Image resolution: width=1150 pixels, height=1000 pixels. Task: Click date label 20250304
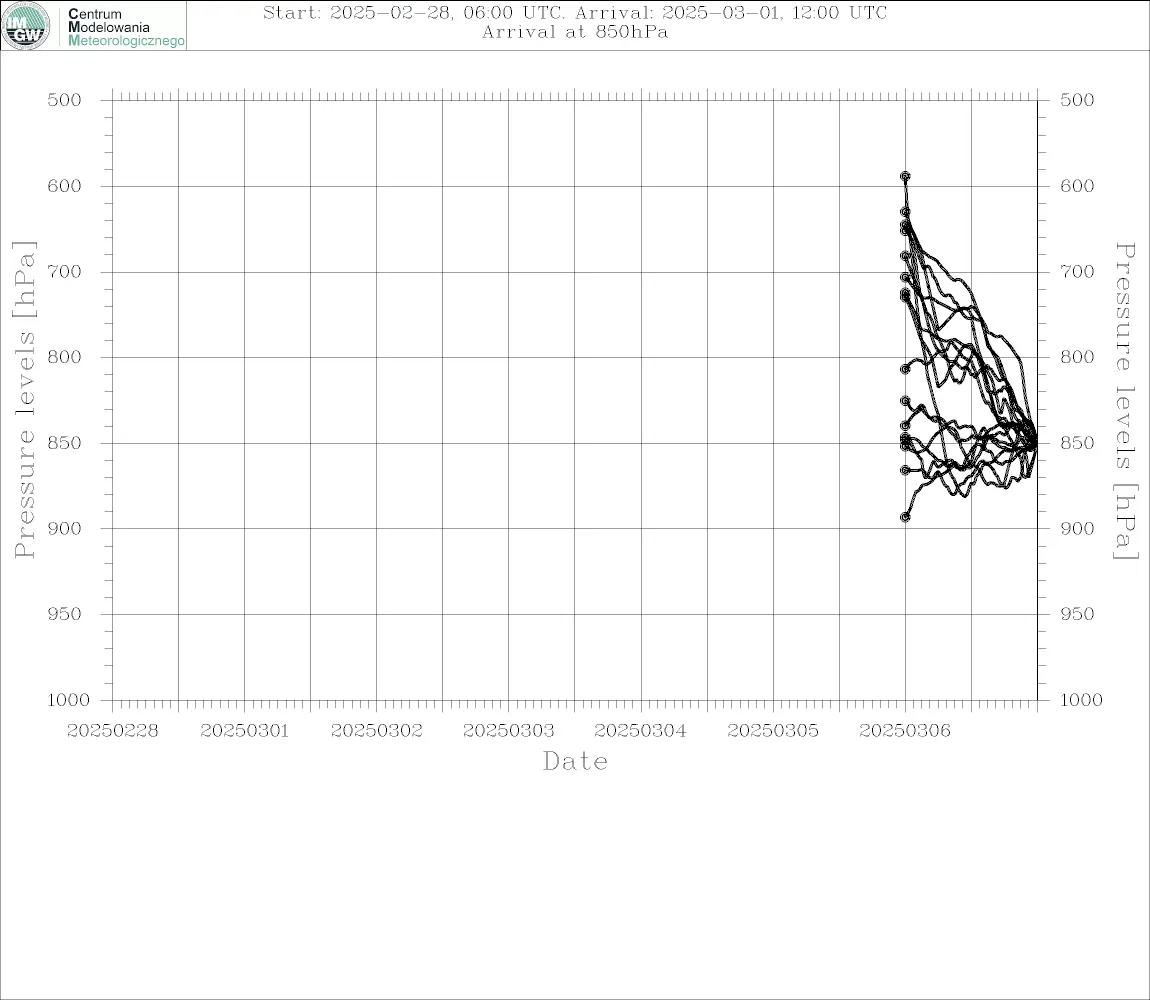640,731
